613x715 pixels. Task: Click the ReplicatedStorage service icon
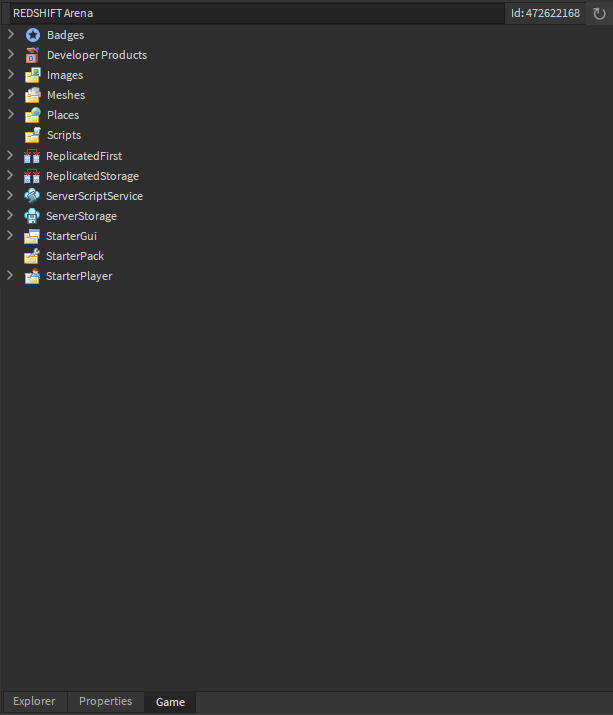[32, 176]
